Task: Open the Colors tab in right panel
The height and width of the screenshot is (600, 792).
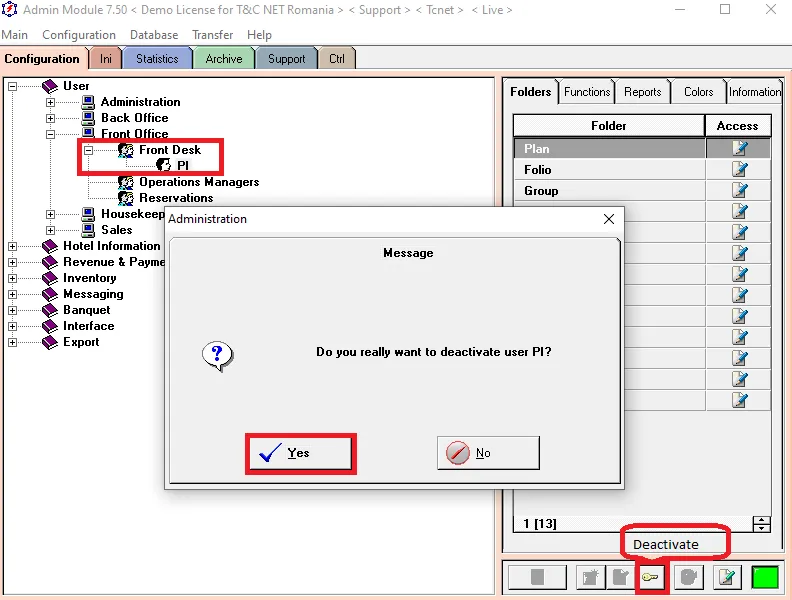Action: [x=698, y=92]
